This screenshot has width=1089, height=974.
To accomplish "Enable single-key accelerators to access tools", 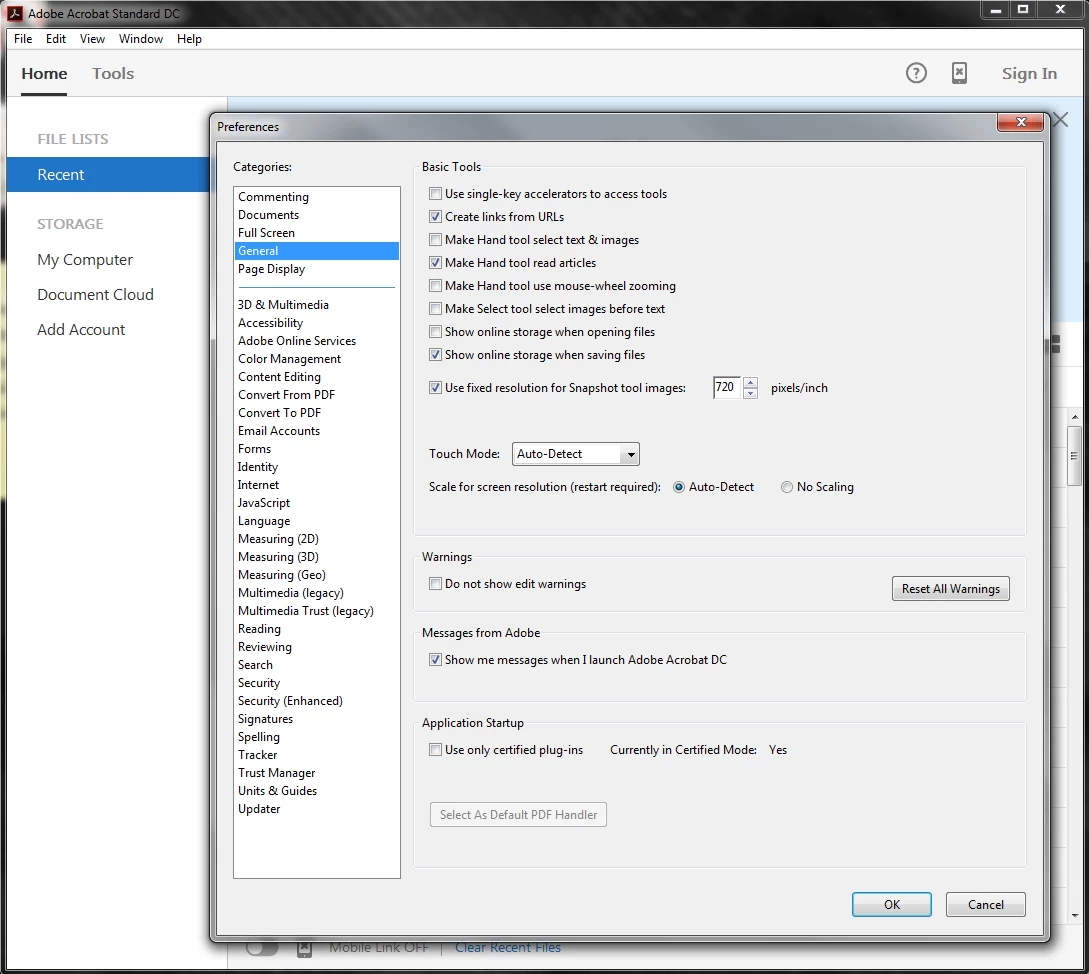I will [435, 194].
